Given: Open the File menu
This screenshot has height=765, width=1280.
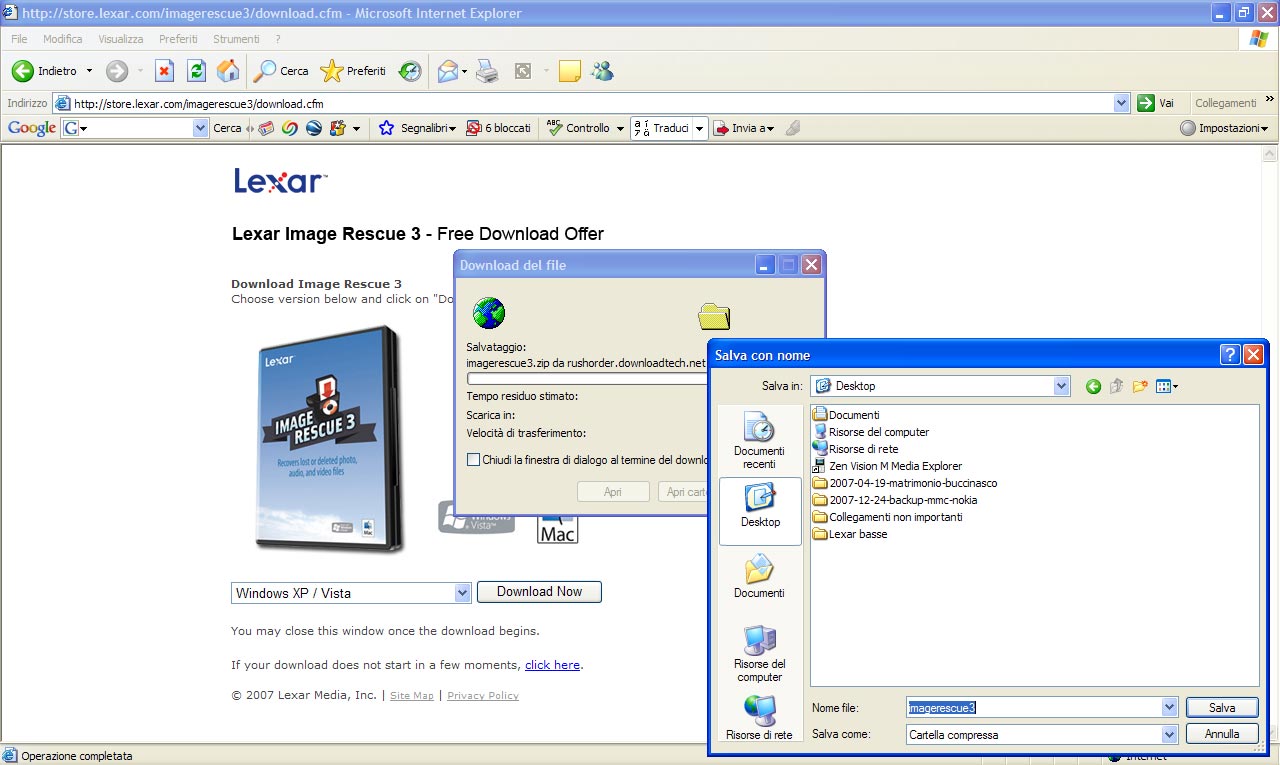Looking at the screenshot, I should (x=19, y=39).
